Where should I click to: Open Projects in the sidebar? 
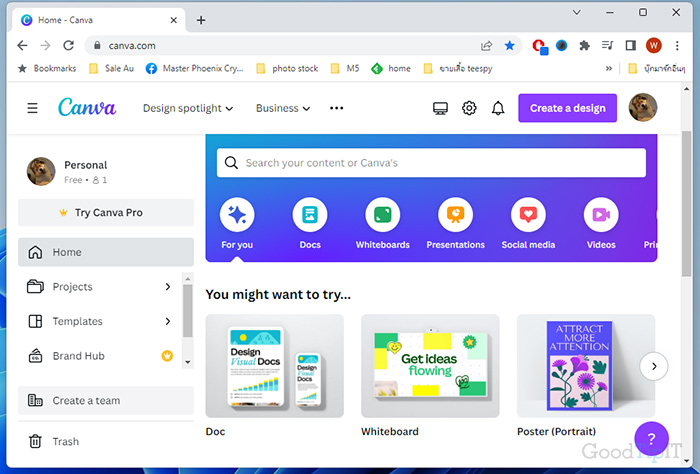pos(100,287)
